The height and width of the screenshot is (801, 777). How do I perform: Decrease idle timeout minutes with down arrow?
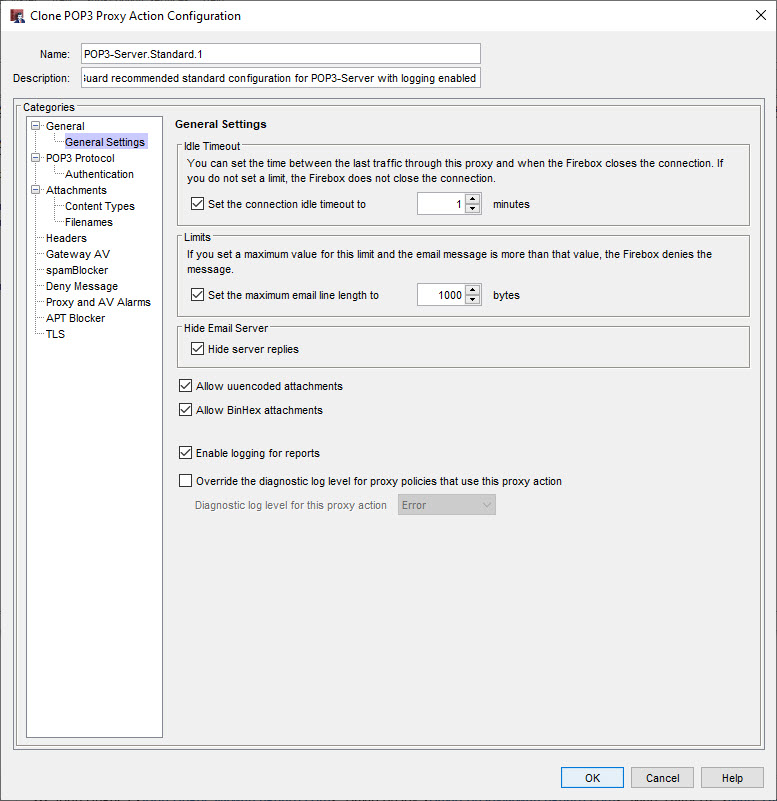(x=473, y=209)
